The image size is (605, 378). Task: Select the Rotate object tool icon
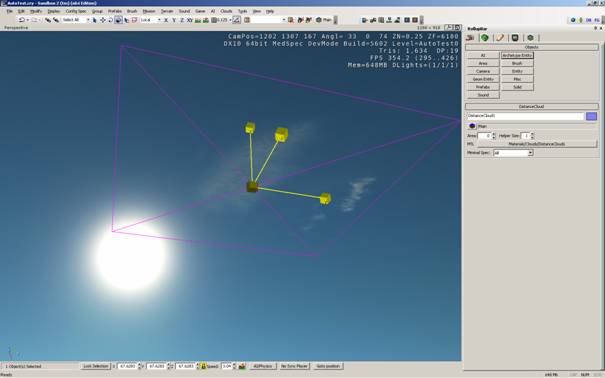(110, 20)
